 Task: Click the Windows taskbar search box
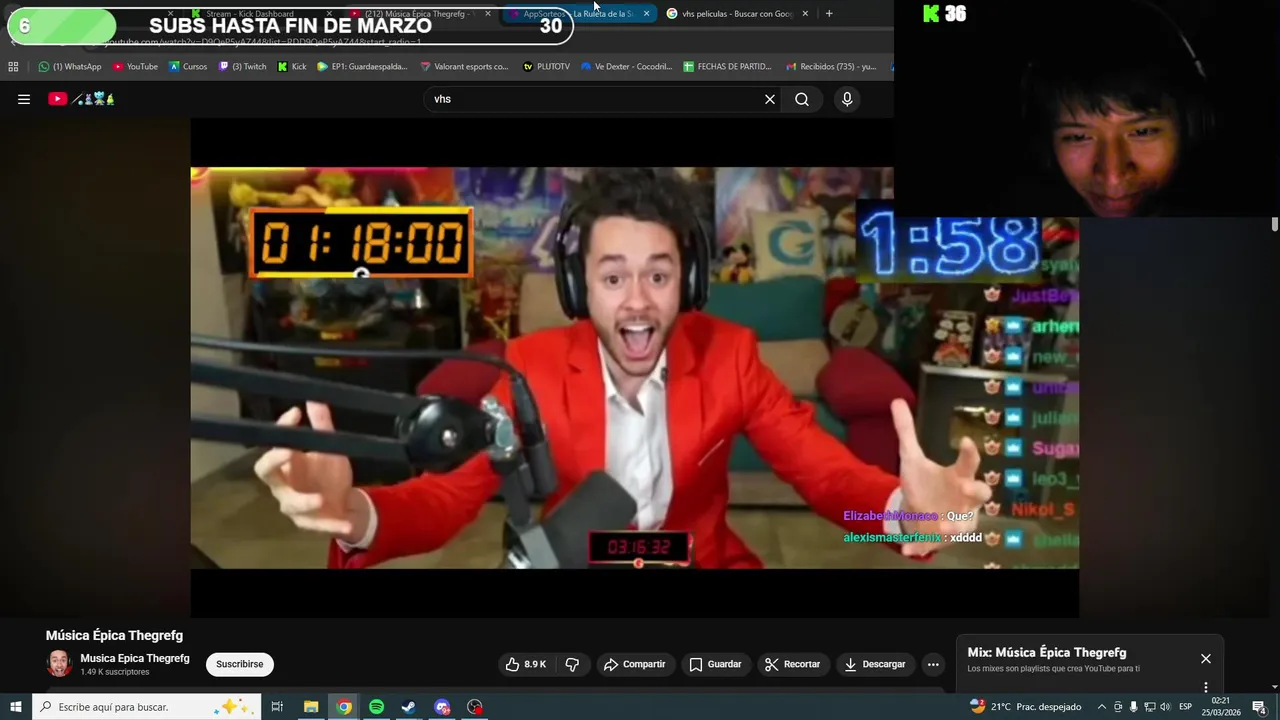147,707
